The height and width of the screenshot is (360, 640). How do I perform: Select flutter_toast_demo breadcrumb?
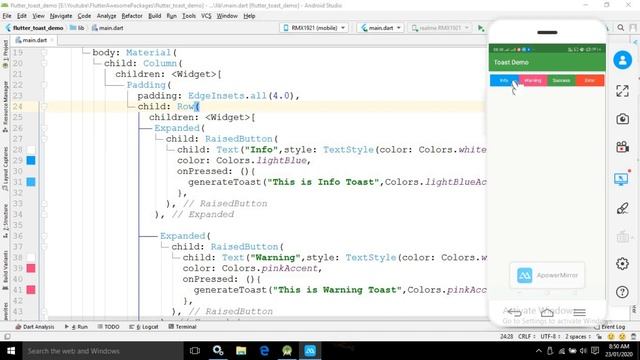pyautogui.click(x=34, y=28)
